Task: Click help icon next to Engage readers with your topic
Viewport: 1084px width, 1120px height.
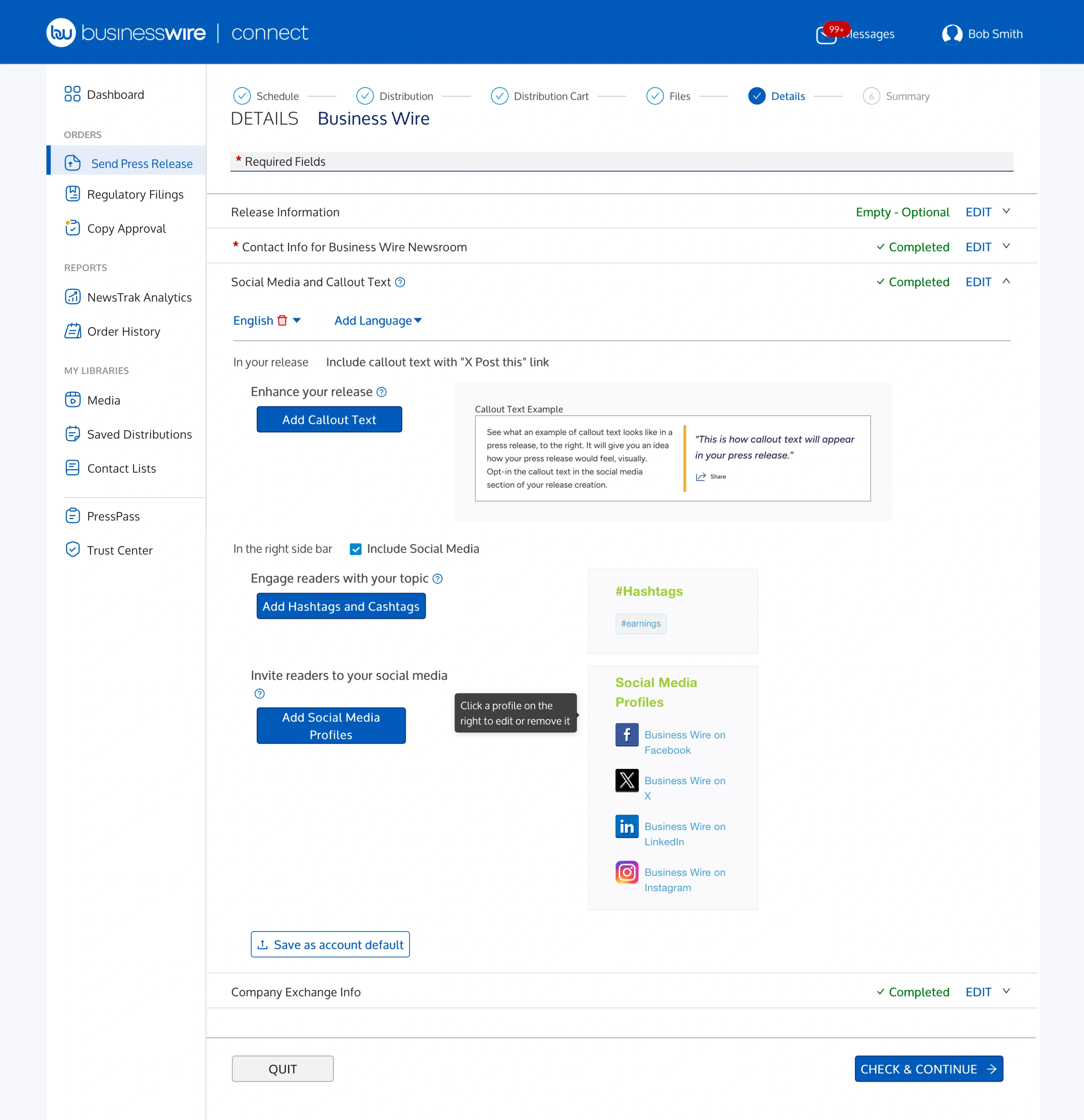Action: [438, 579]
